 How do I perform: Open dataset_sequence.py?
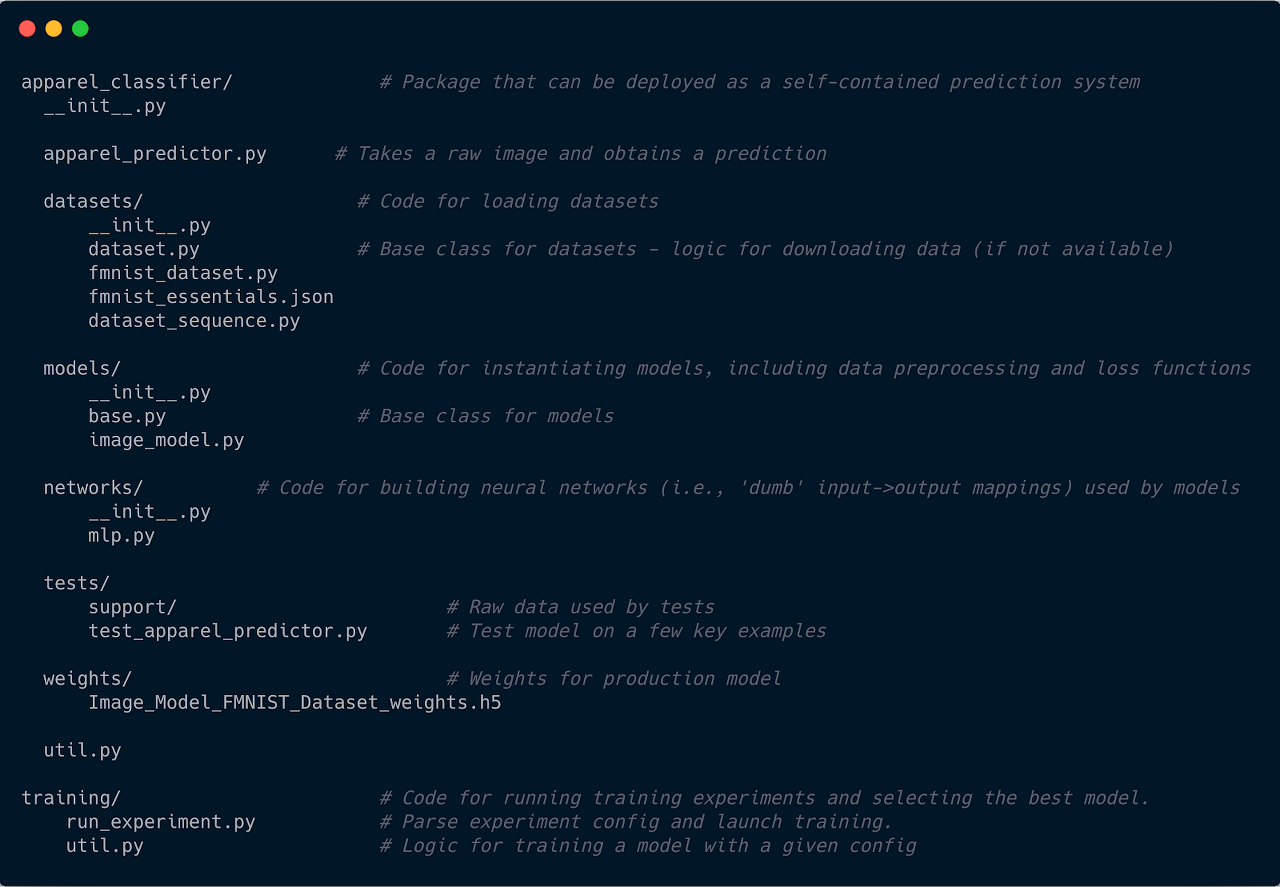tap(195, 320)
